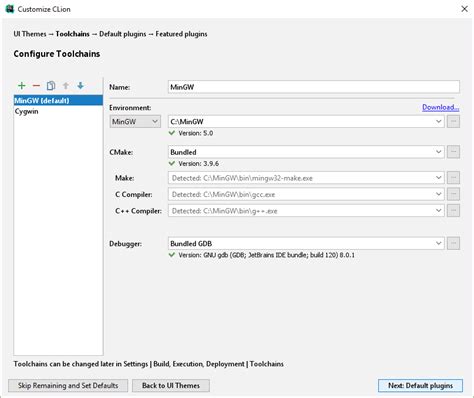Click the green check next to Version: 3.9.6
This screenshot has height=398, width=474.
point(172,163)
